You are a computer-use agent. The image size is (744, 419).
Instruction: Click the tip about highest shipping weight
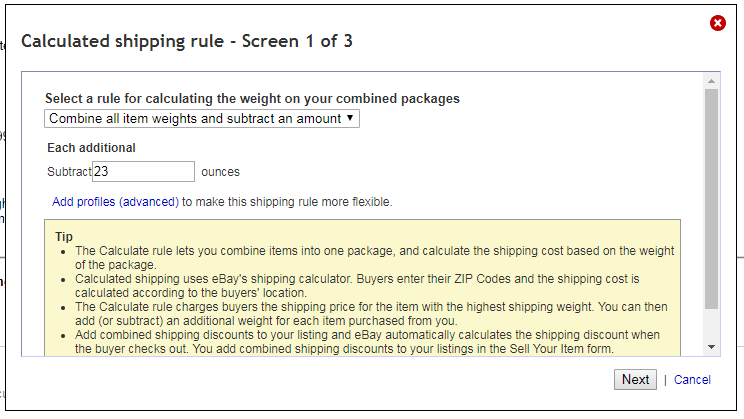tap(371, 314)
